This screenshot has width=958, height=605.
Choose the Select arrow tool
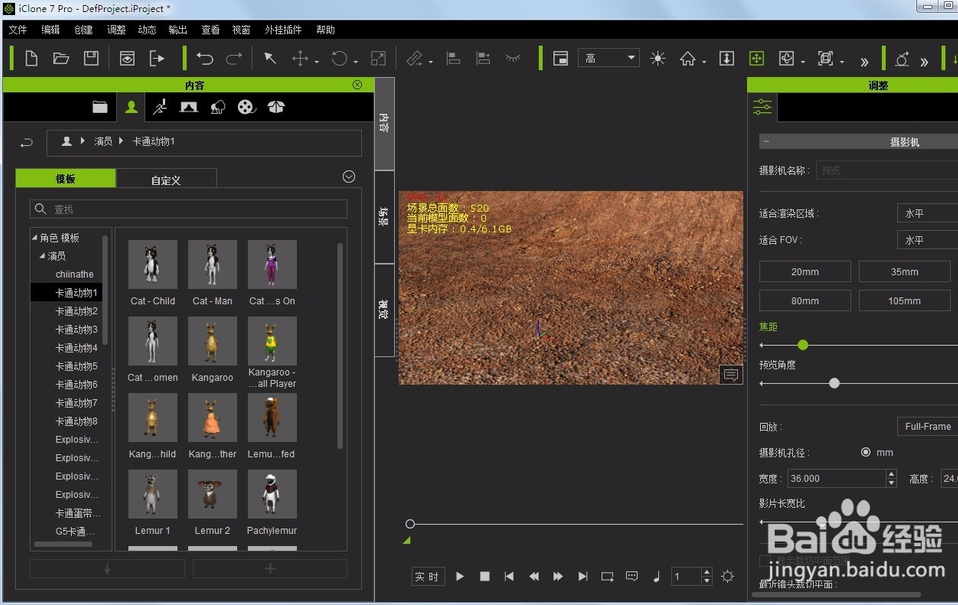pos(270,58)
